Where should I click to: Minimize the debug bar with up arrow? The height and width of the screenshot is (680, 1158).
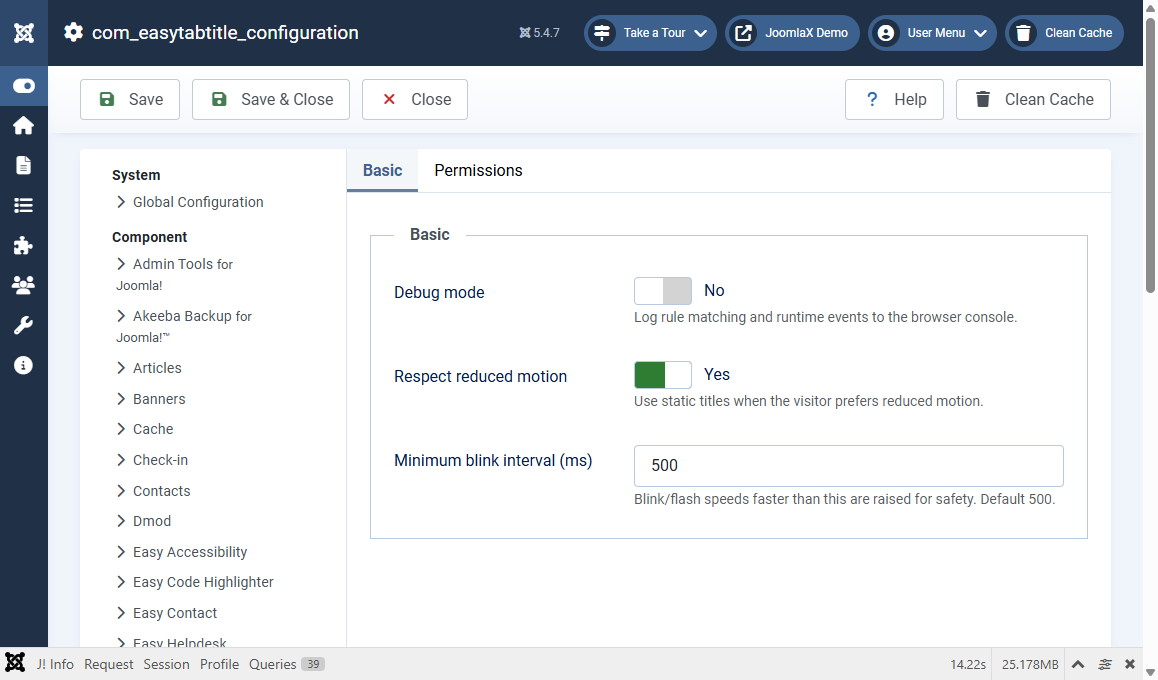coord(1078,664)
